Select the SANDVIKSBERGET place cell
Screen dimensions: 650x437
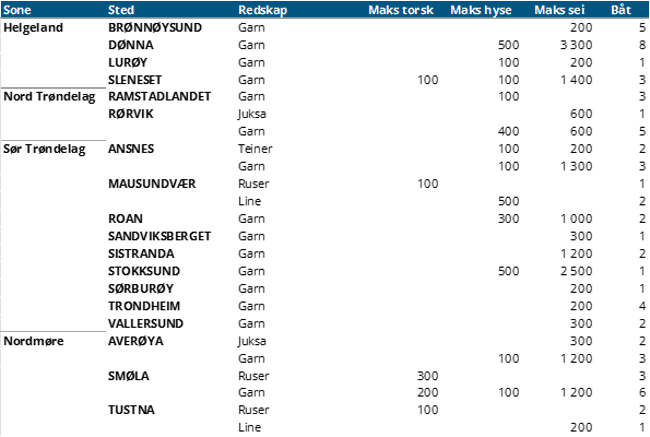[x=160, y=236]
